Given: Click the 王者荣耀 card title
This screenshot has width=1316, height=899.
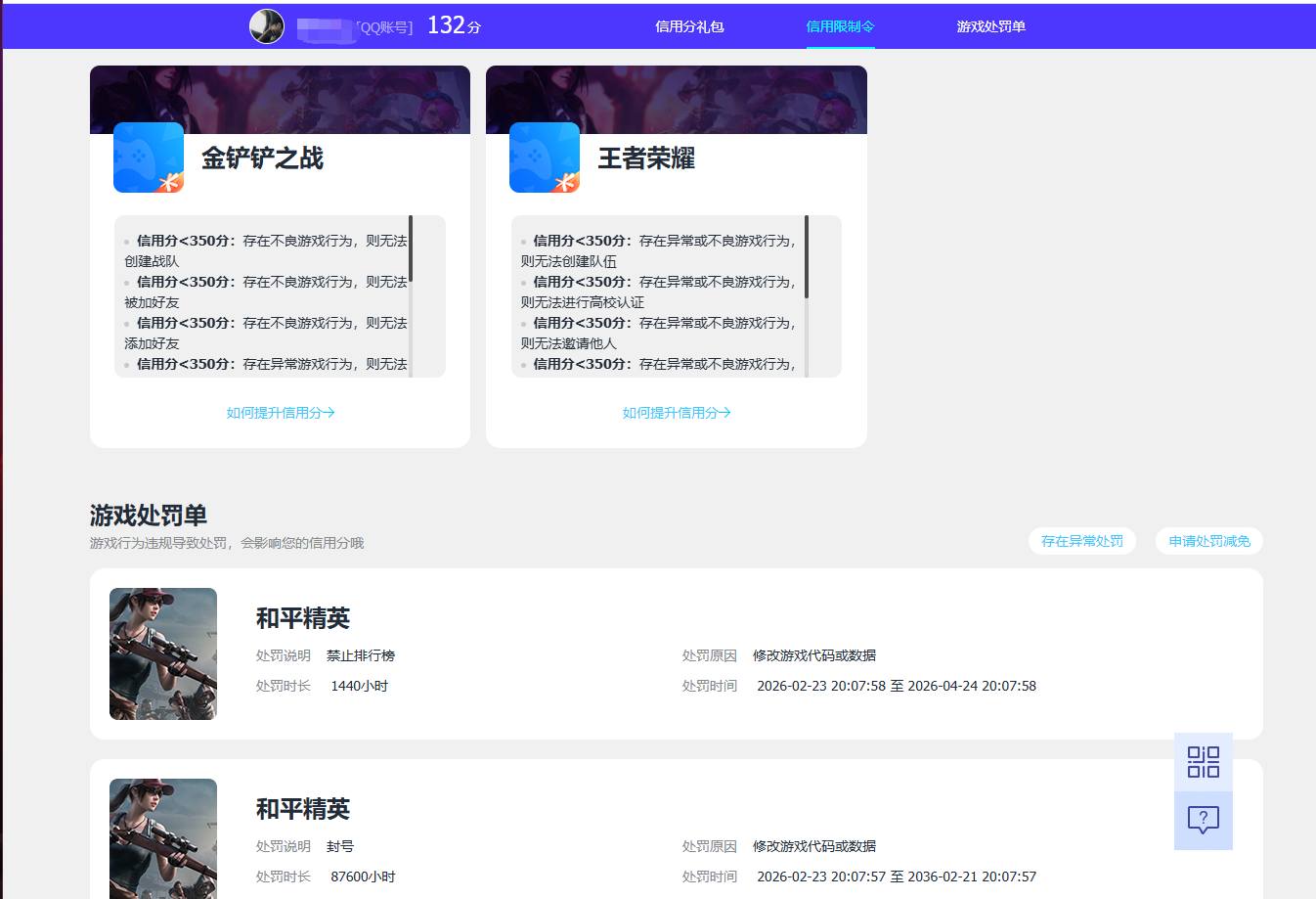Looking at the screenshot, I should coord(646,158).
